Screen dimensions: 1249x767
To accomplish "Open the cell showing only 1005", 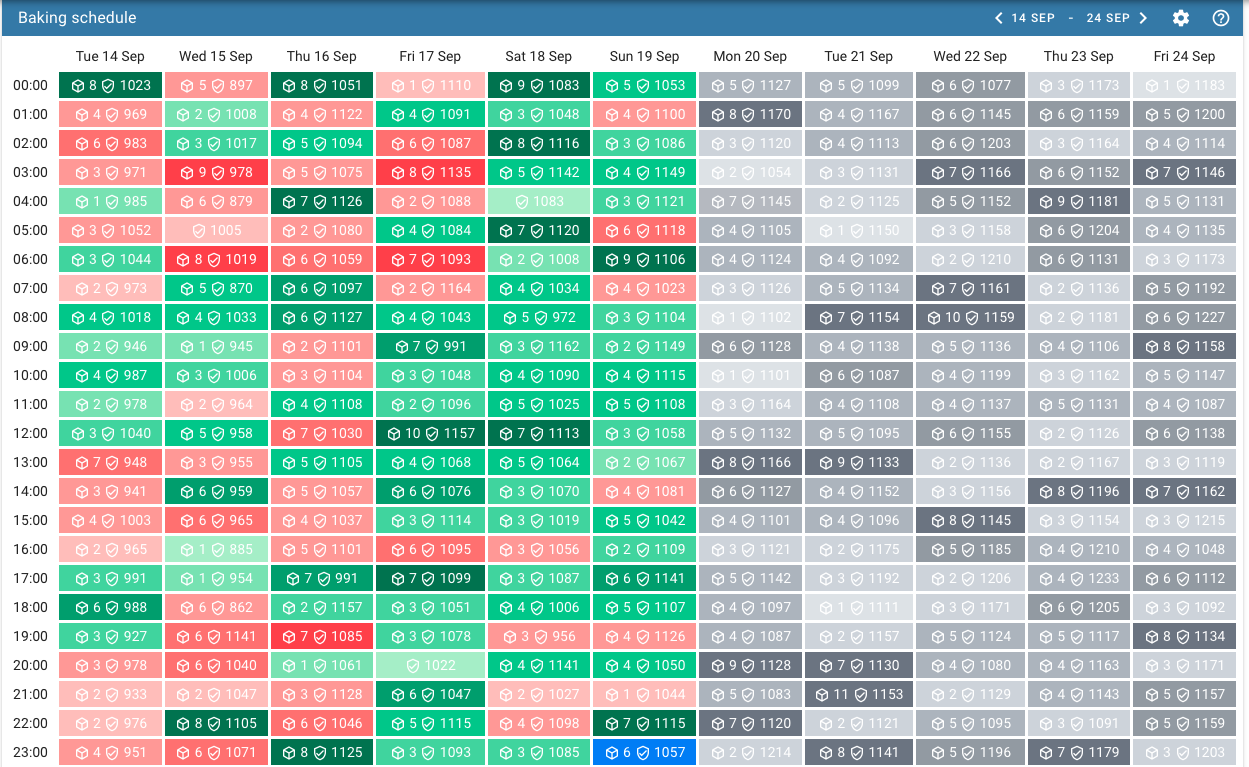I will pyautogui.click(x=216, y=231).
